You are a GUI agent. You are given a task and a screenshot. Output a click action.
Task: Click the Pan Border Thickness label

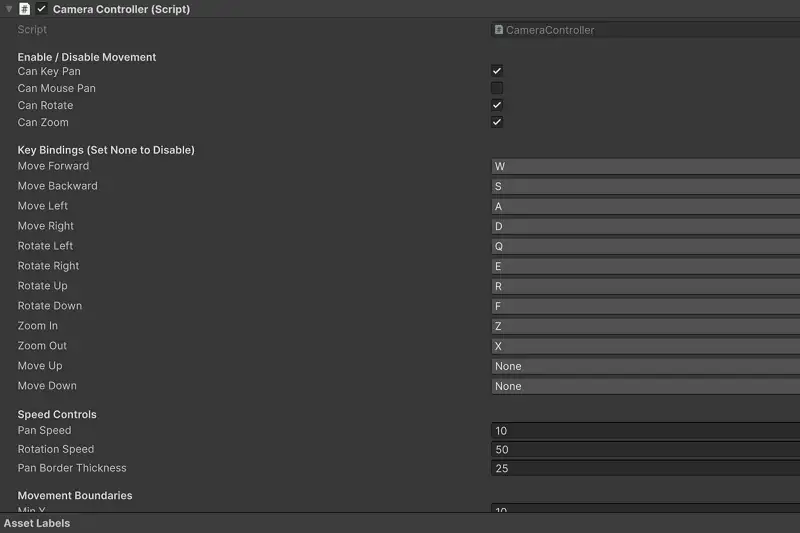[72, 468]
